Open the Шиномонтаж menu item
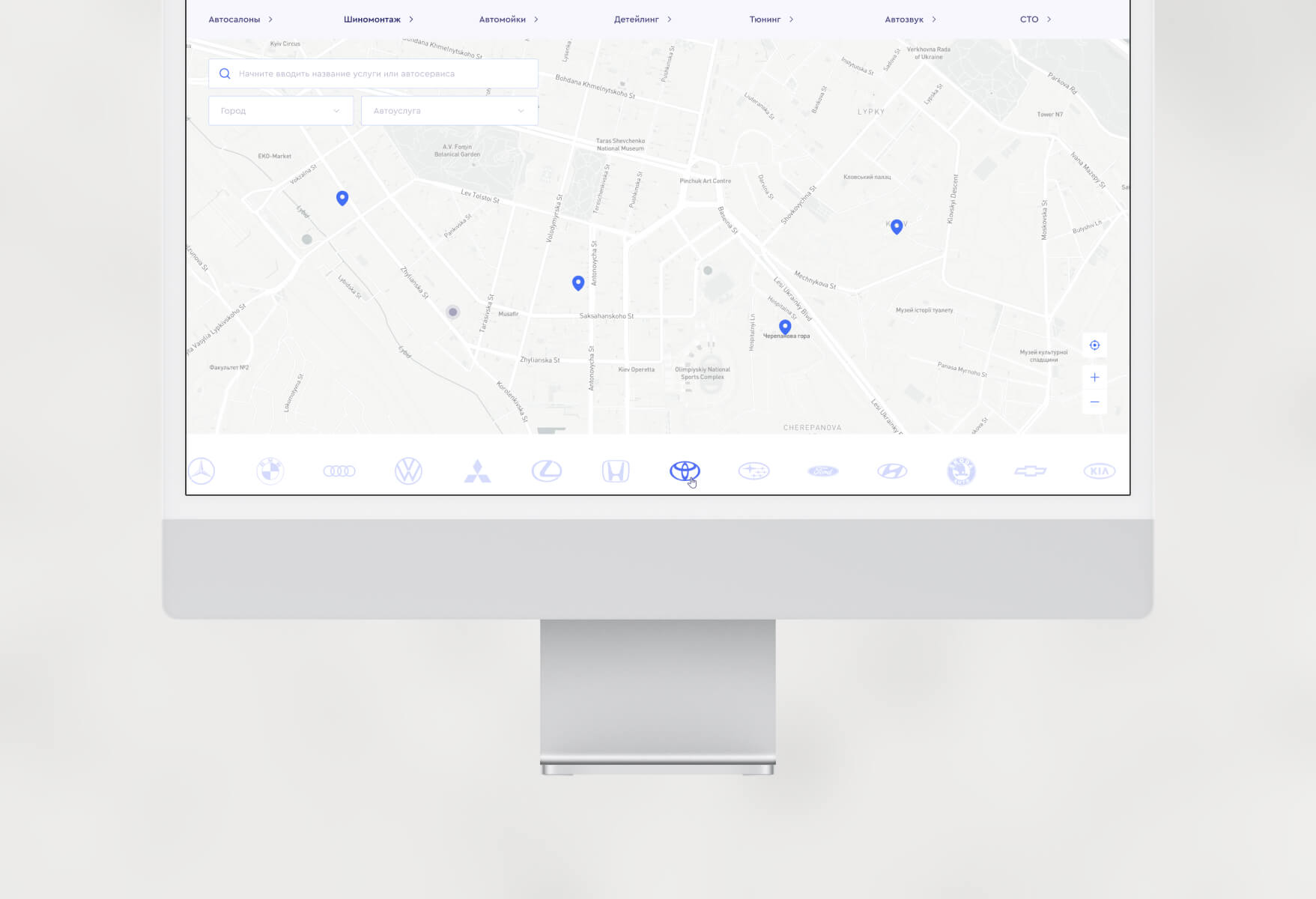This screenshot has width=1316, height=899. click(x=372, y=19)
